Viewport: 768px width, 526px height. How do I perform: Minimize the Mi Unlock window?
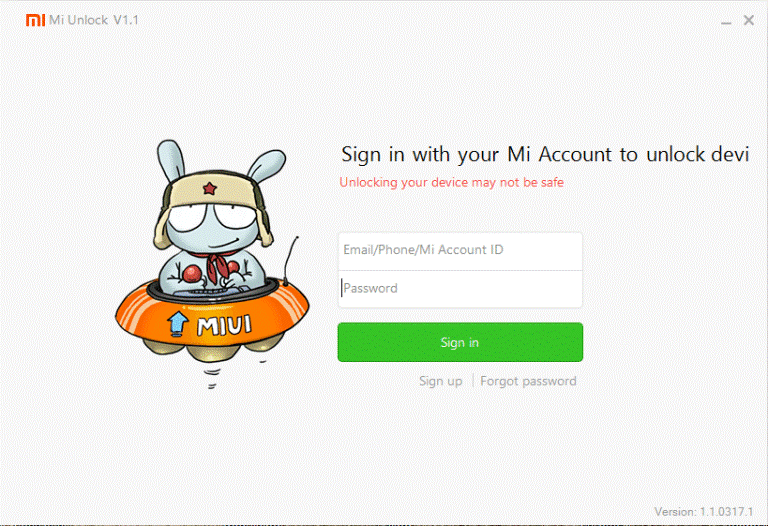coord(726,23)
